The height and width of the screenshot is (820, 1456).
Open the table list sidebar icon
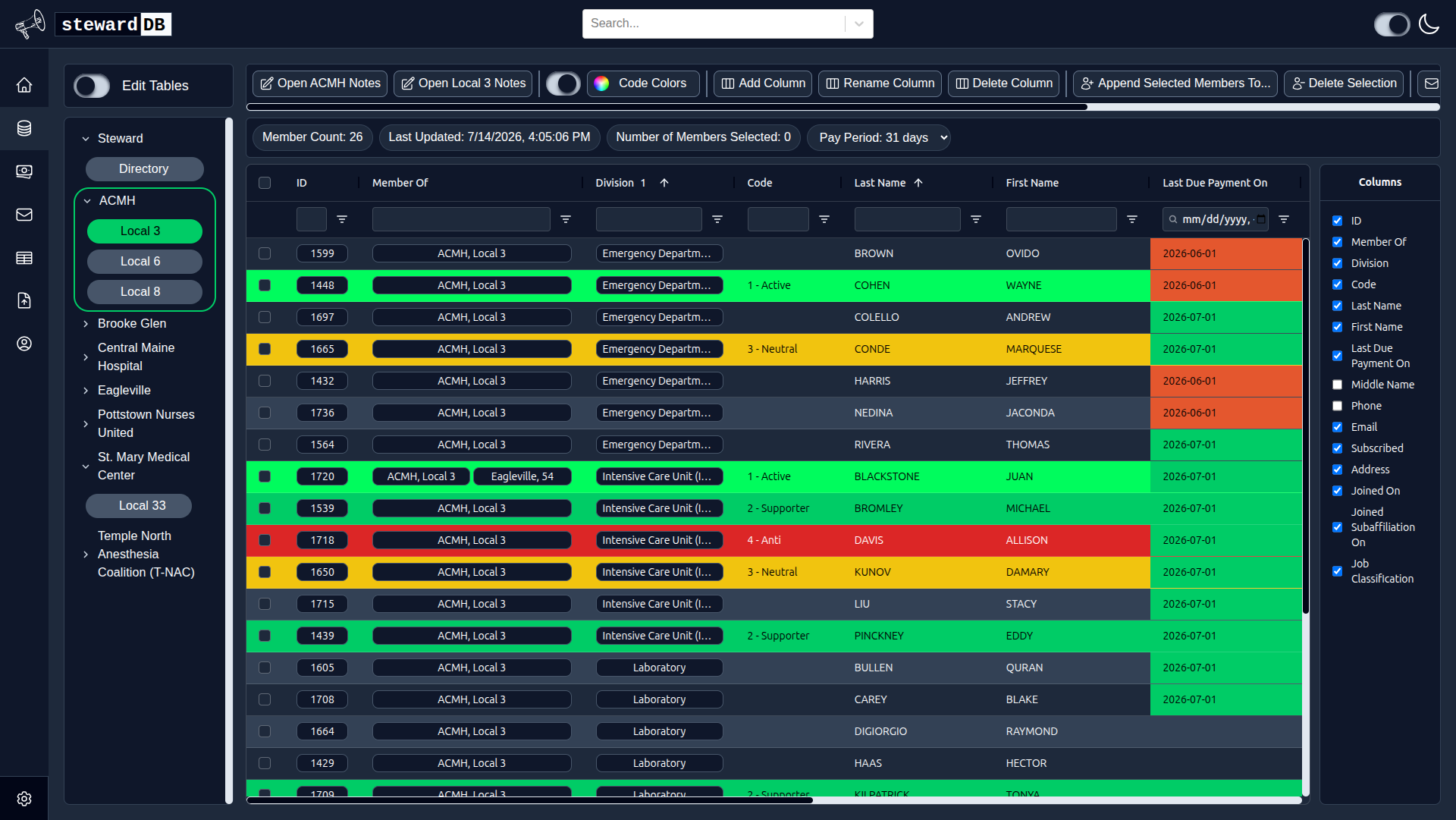click(x=24, y=258)
